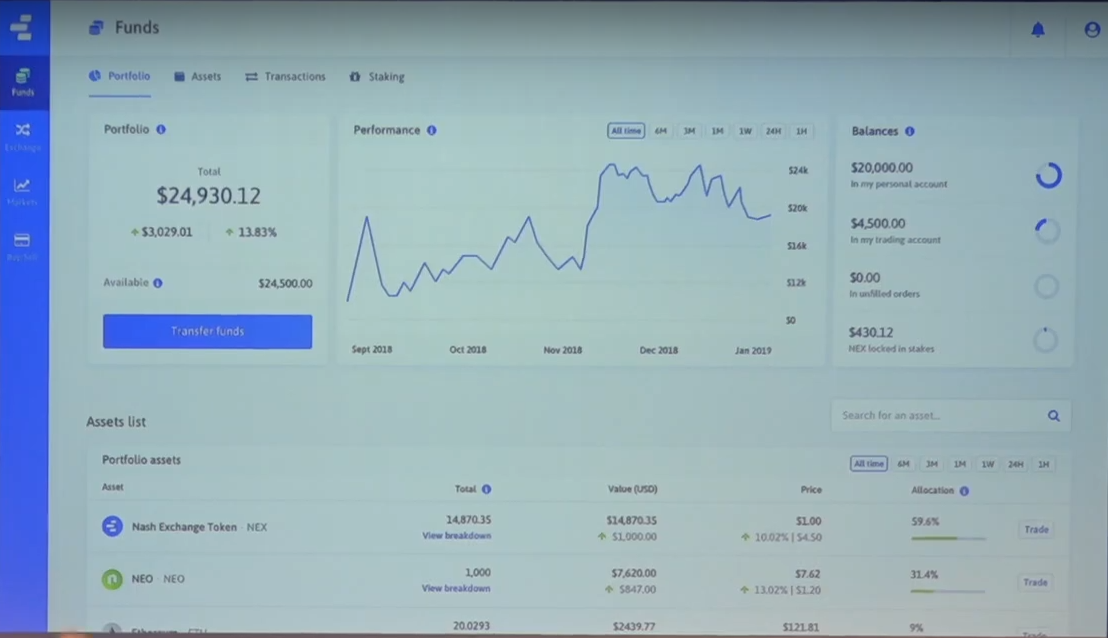
Task: Select All time range on Performance chart
Action: click(x=625, y=131)
